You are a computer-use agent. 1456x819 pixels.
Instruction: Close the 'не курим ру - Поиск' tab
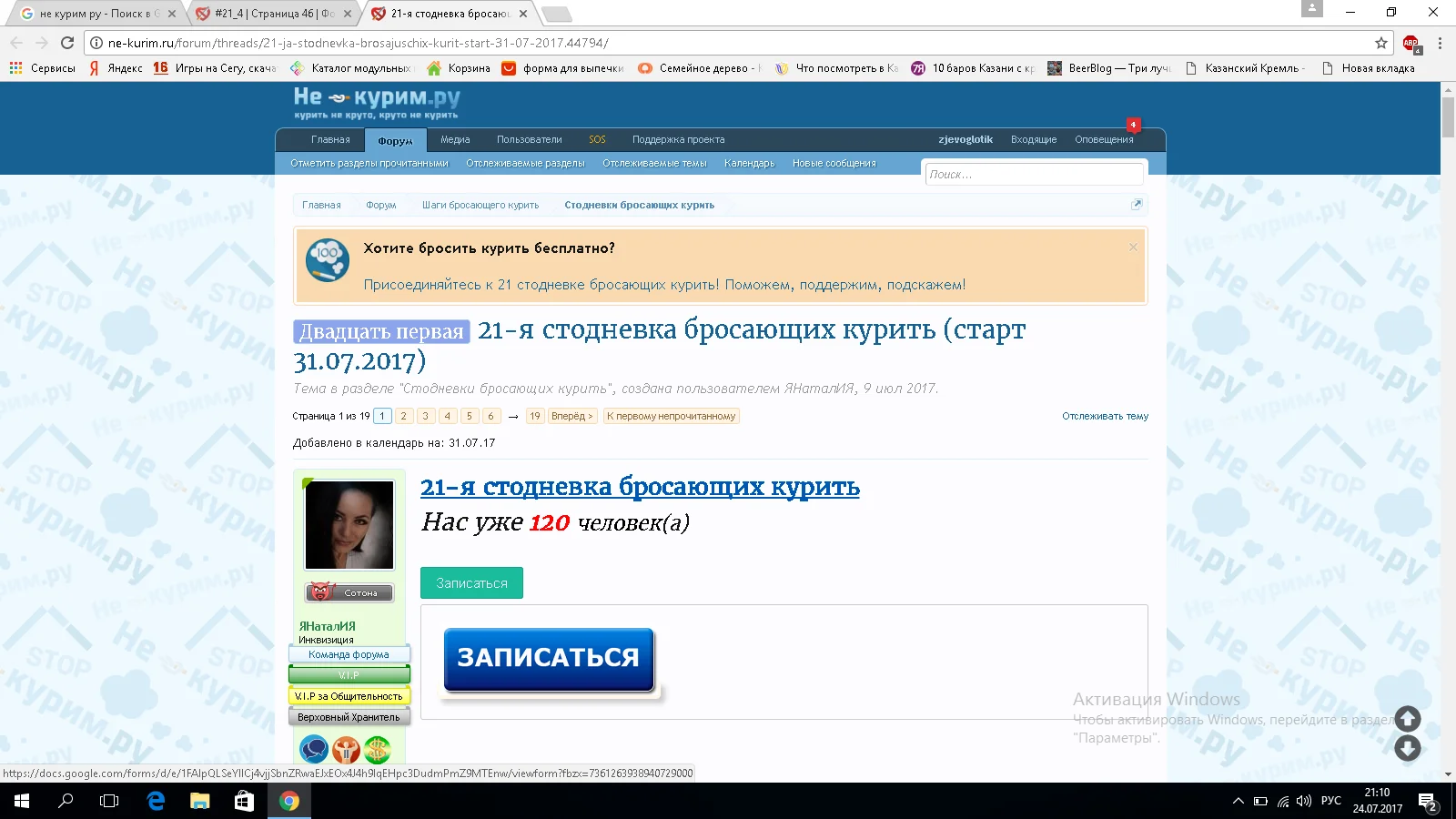pyautogui.click(x=172, y=14)
